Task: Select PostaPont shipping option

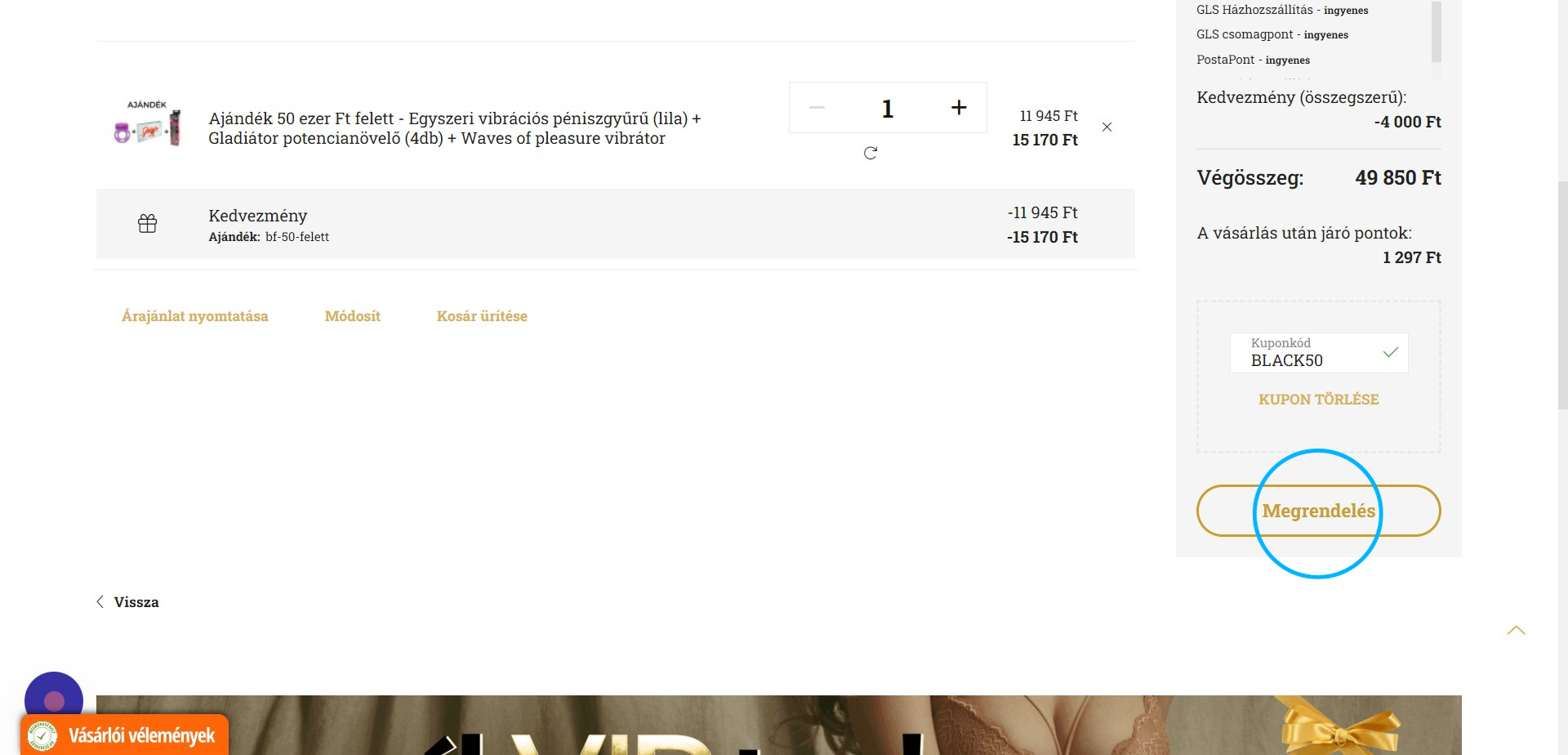Action: pos(1253,60)
